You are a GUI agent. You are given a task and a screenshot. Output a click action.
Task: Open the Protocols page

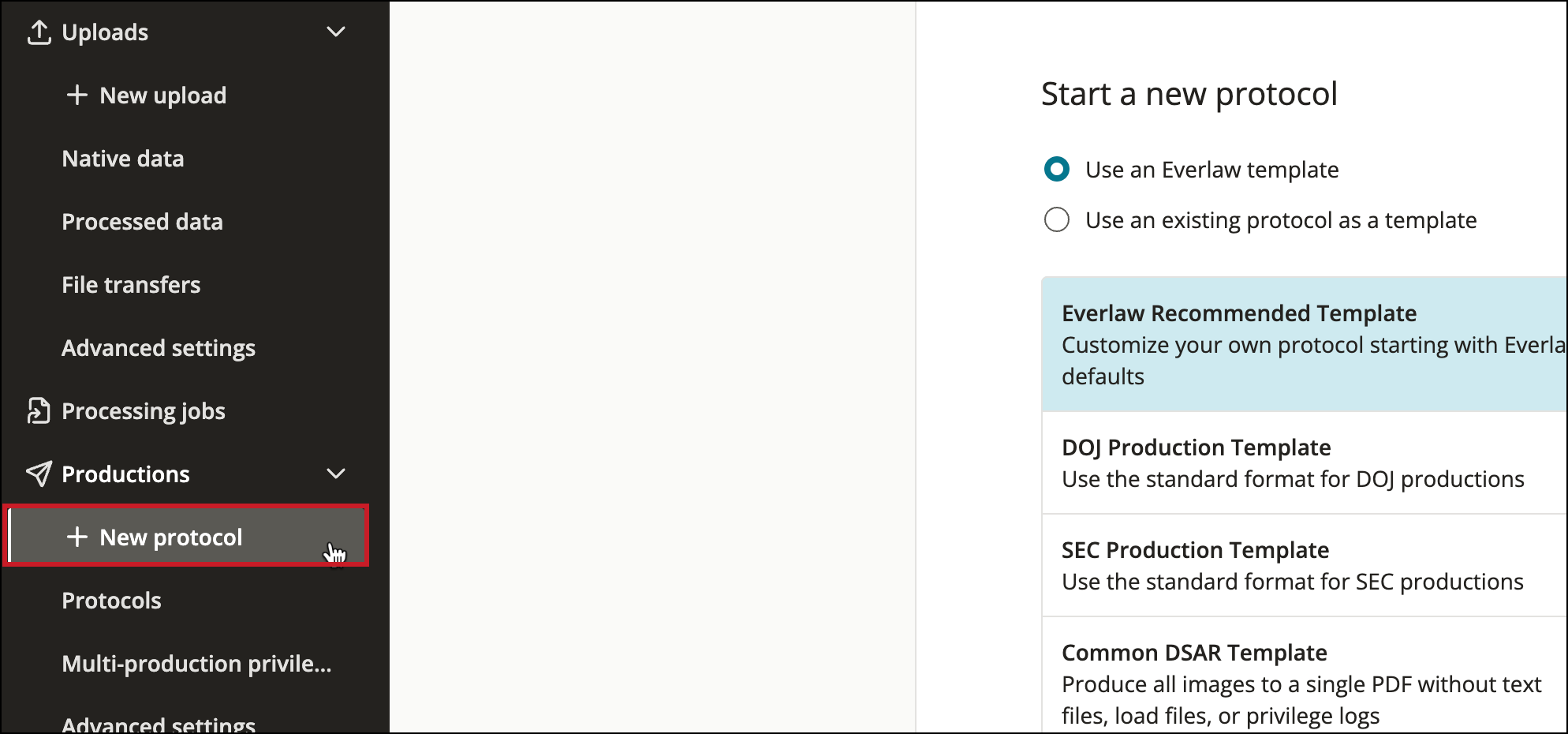tap(111, 601)
